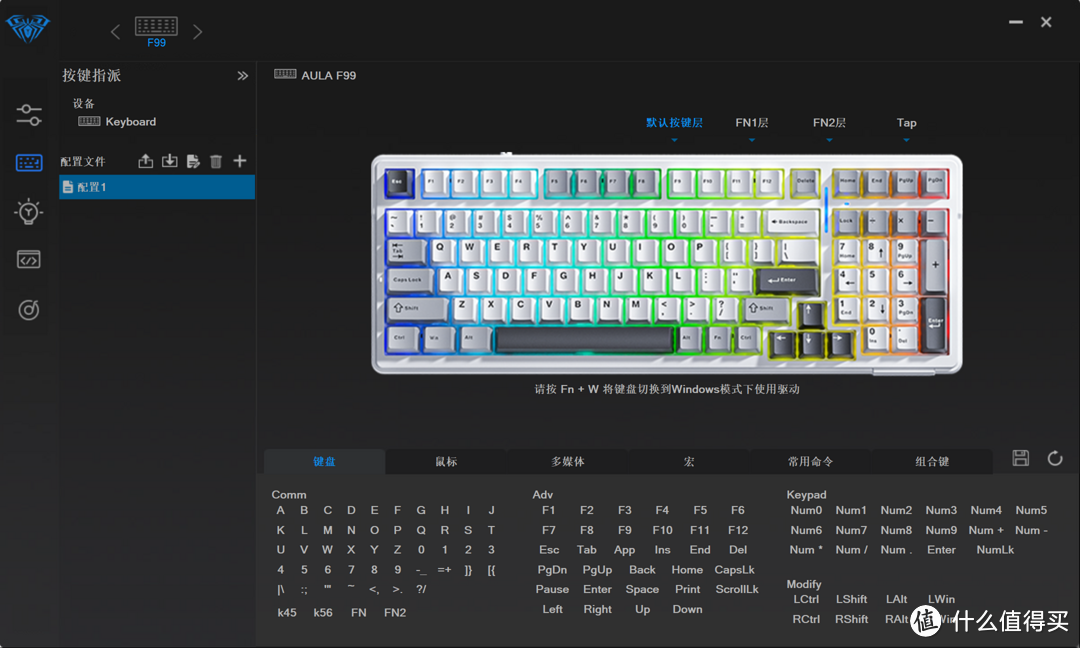This screenshot has width=1080, height=648.
Task: Import a profile with the download icon
Action: click(x=169, y=160)
